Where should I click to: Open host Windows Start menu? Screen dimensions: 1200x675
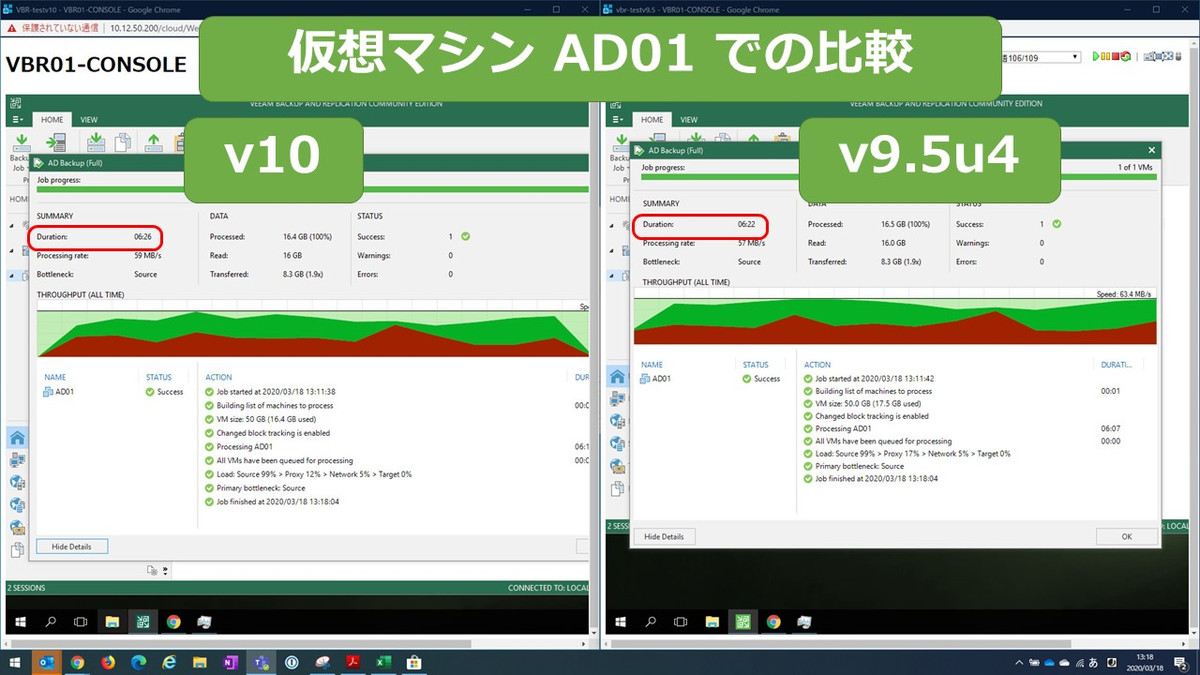(x=15, y=662)
